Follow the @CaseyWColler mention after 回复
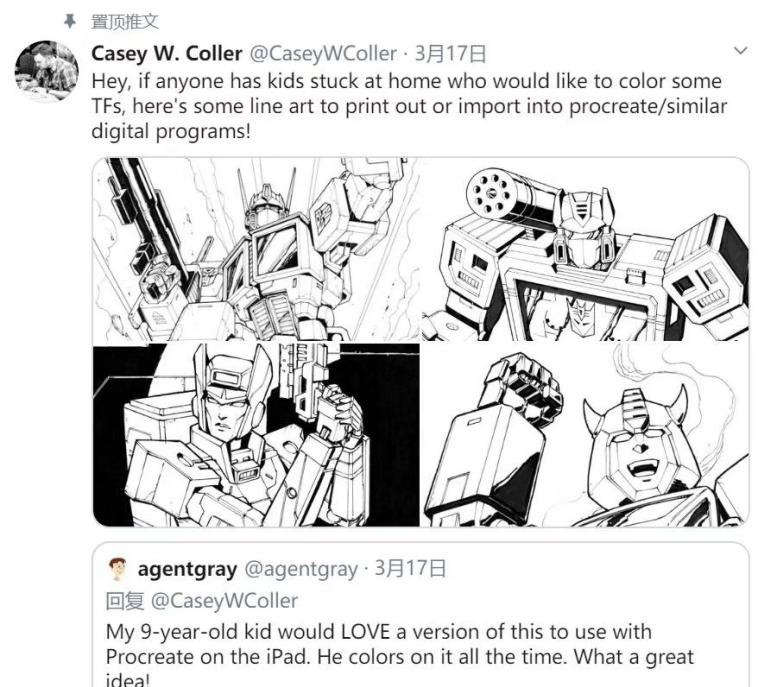The width and height of the screenshot is (758, 687). (x=224, y=600)
